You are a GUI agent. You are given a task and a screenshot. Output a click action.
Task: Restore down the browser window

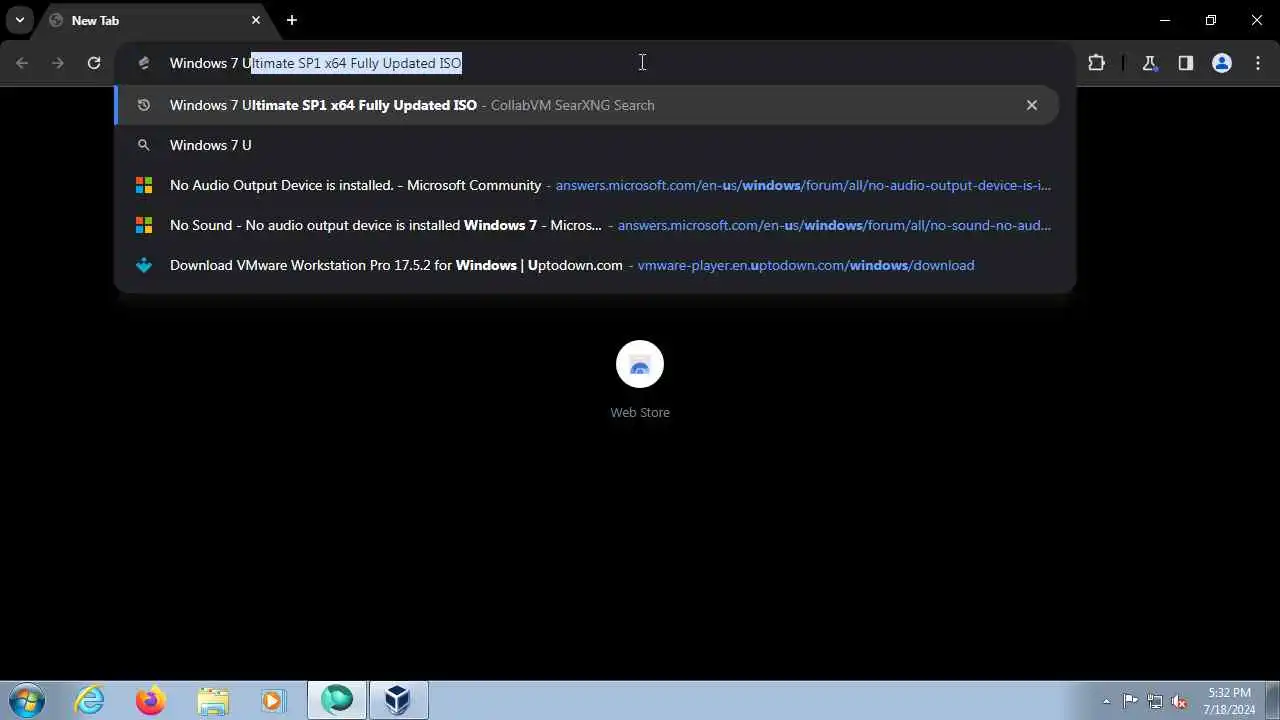[x=1210, y=20]
